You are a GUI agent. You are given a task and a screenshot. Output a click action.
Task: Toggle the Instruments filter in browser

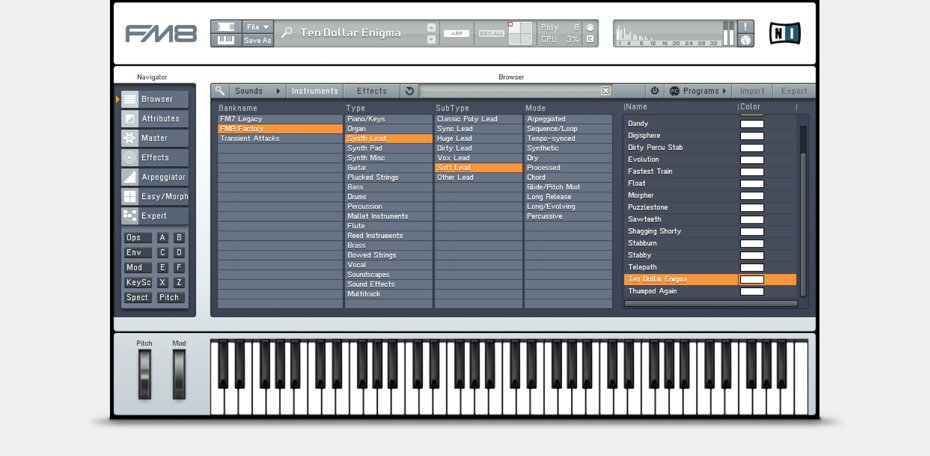314,91
